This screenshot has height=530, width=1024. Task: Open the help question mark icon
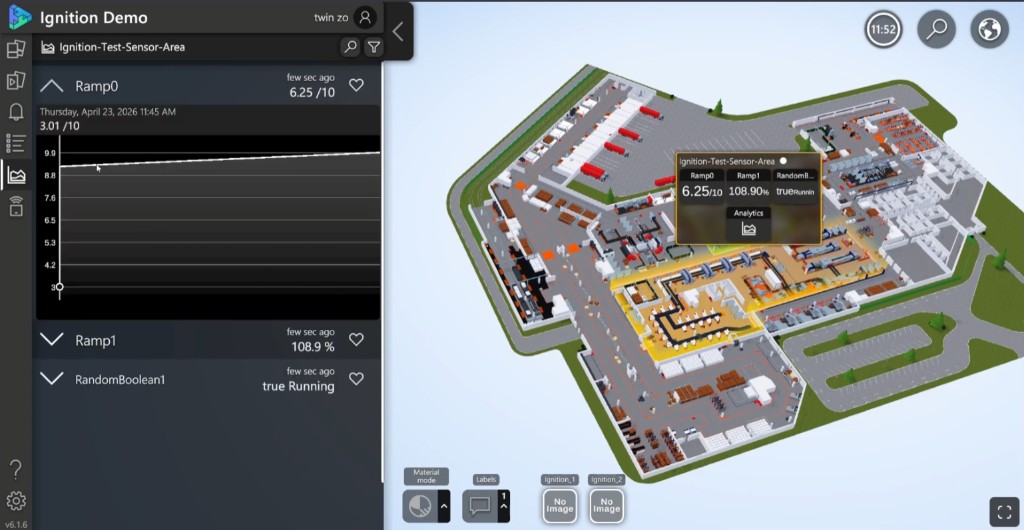[16, 469]
